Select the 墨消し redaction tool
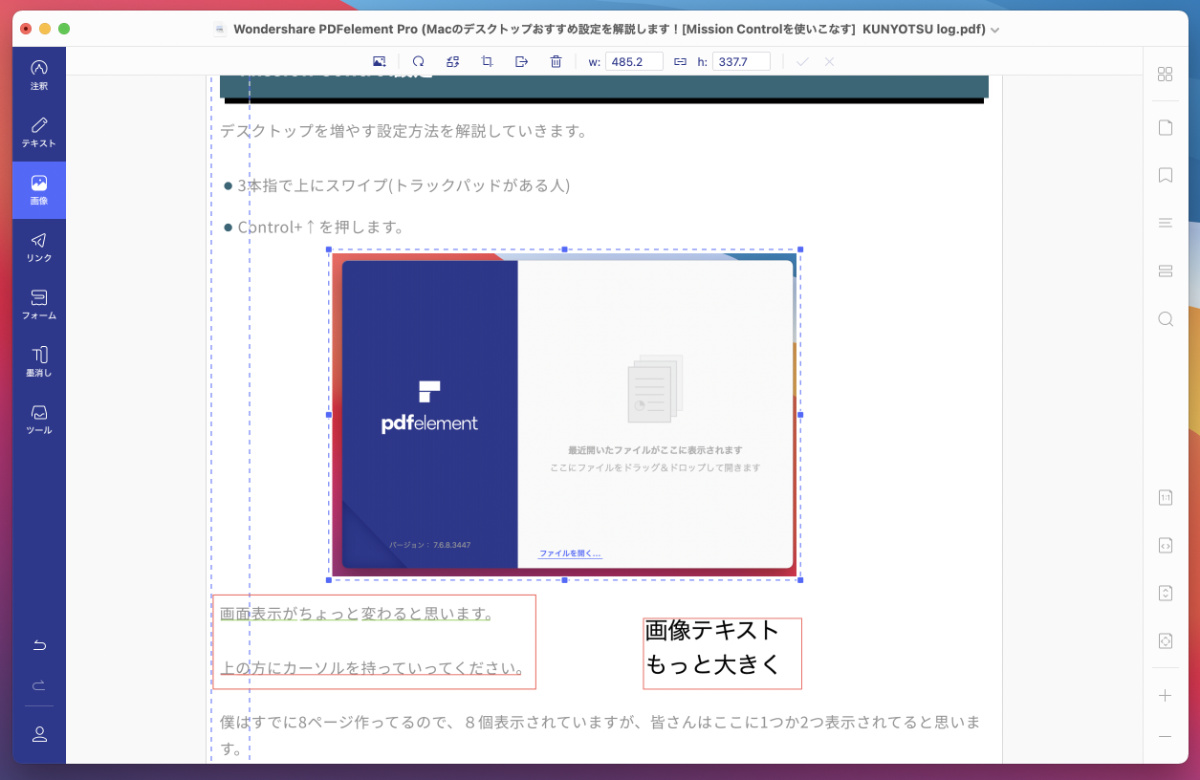 (x=39, y=362)
